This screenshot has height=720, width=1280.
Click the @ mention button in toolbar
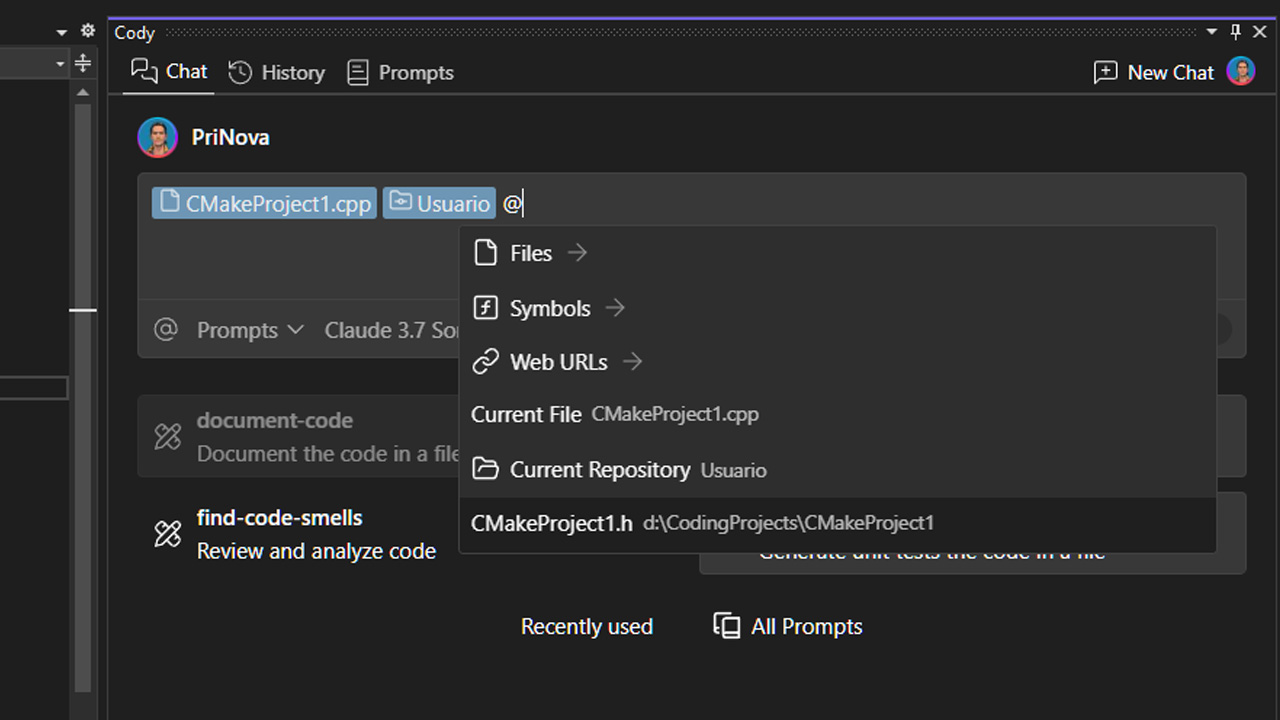(166, 329)
